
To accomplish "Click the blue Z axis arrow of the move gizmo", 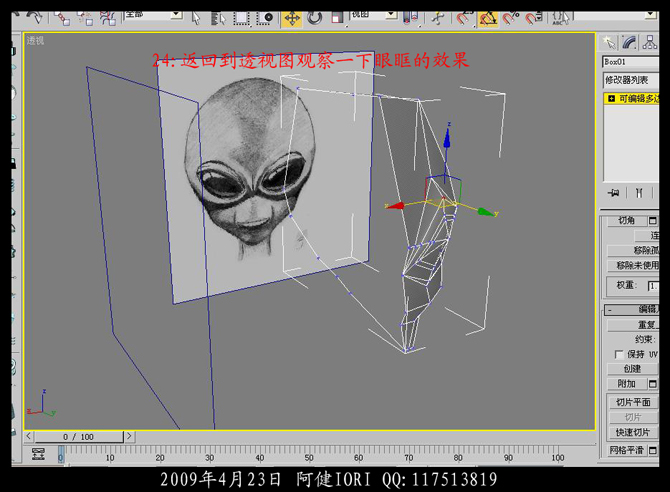I will (x=447, y=137).
